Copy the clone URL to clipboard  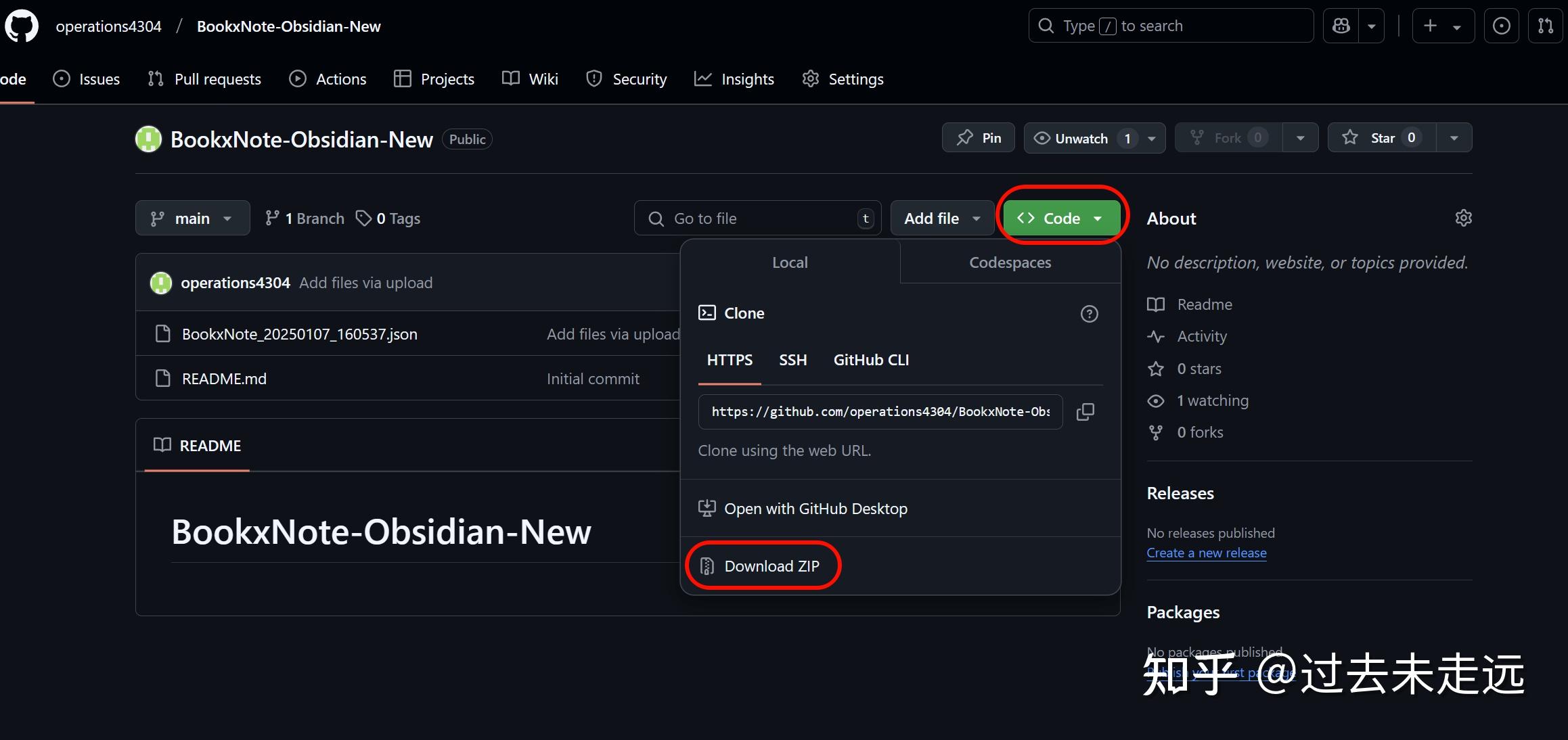point(1085,411)
